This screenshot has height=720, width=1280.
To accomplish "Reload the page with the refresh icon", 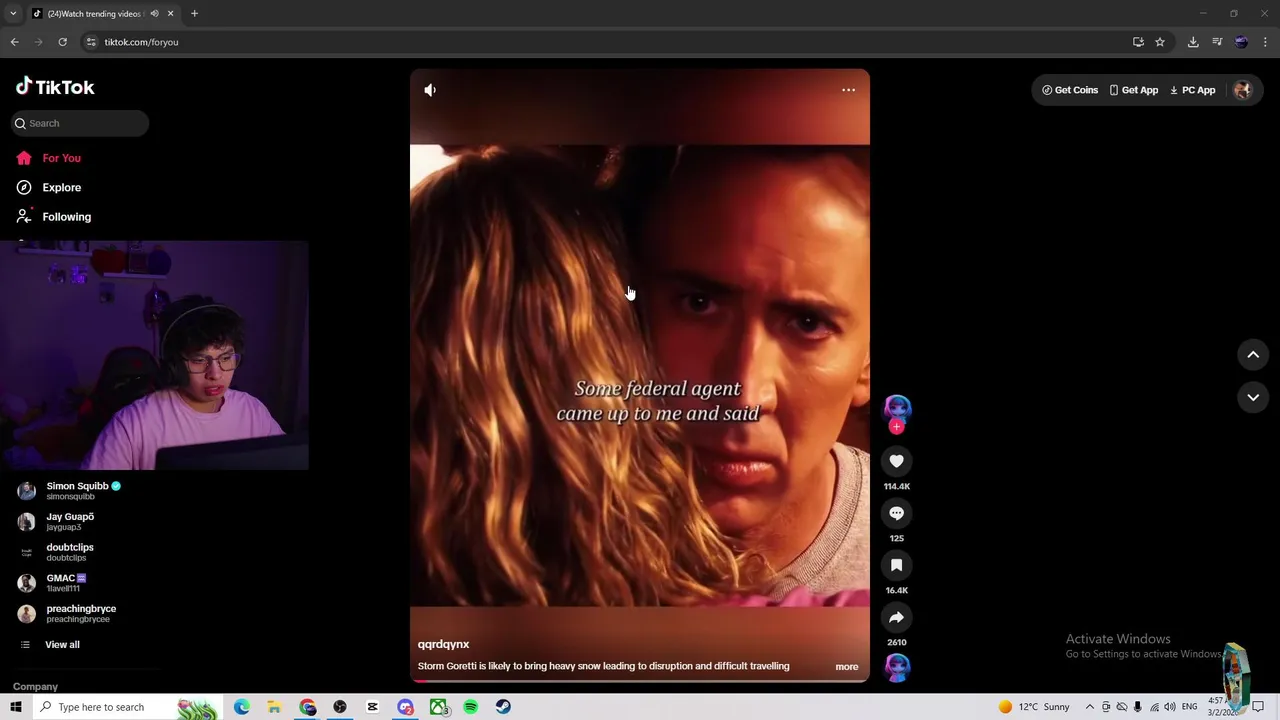I will point(62,42).
